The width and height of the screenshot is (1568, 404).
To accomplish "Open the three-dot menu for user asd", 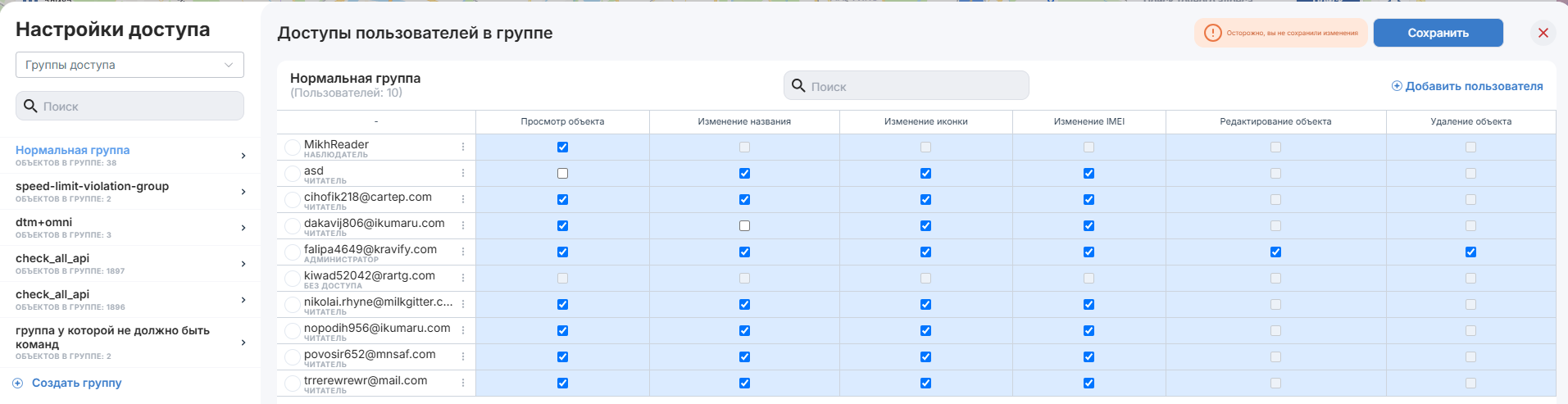I will (463, 174).
